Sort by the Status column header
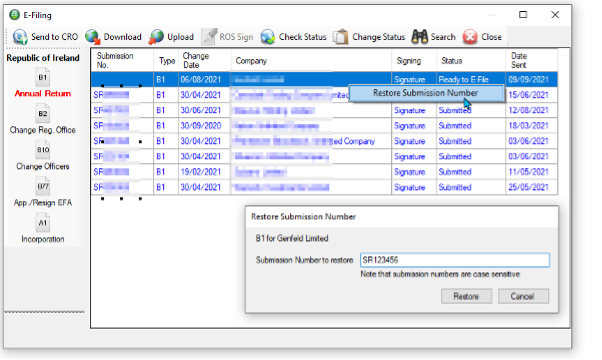The image size is (602, 360). (471, 60)
